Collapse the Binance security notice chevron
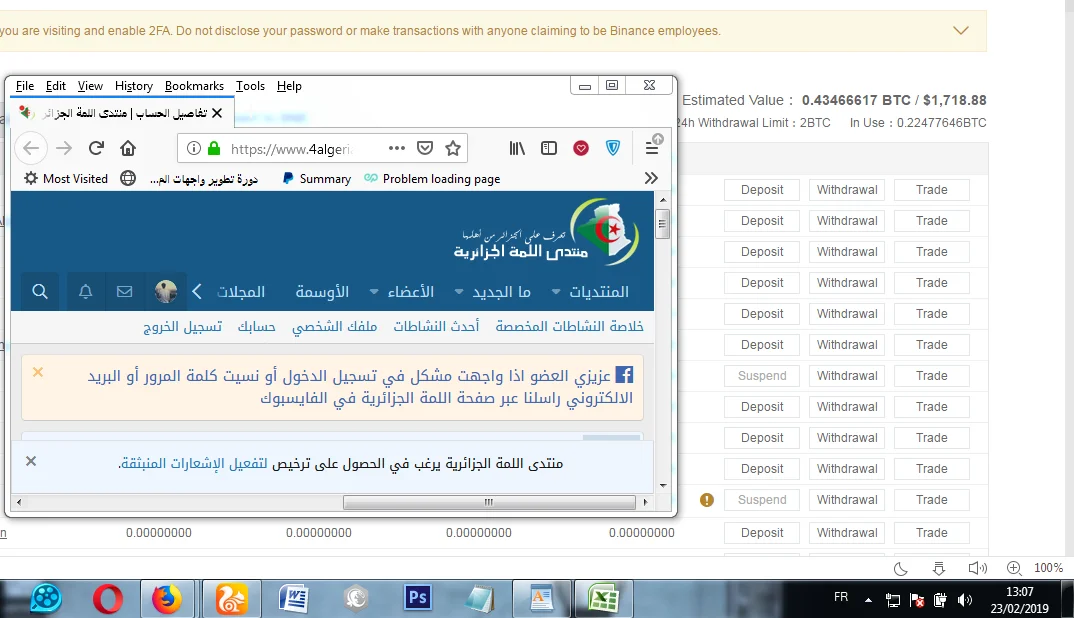1074x618 pixels. pos(961,31)
